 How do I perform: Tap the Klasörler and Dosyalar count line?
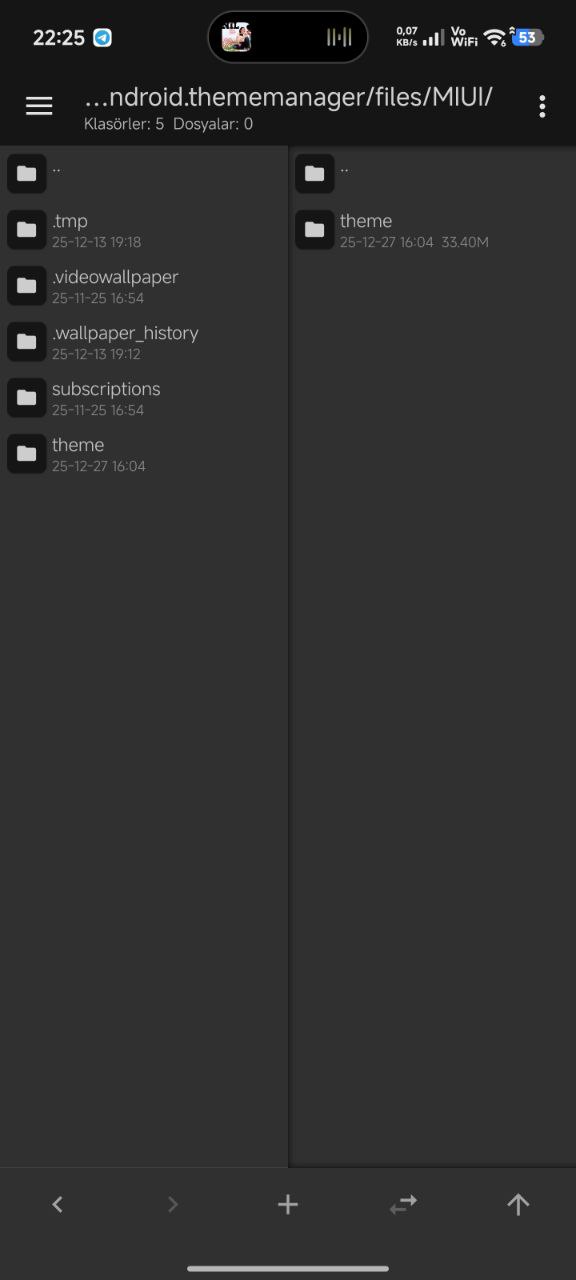tap(168, 124)
